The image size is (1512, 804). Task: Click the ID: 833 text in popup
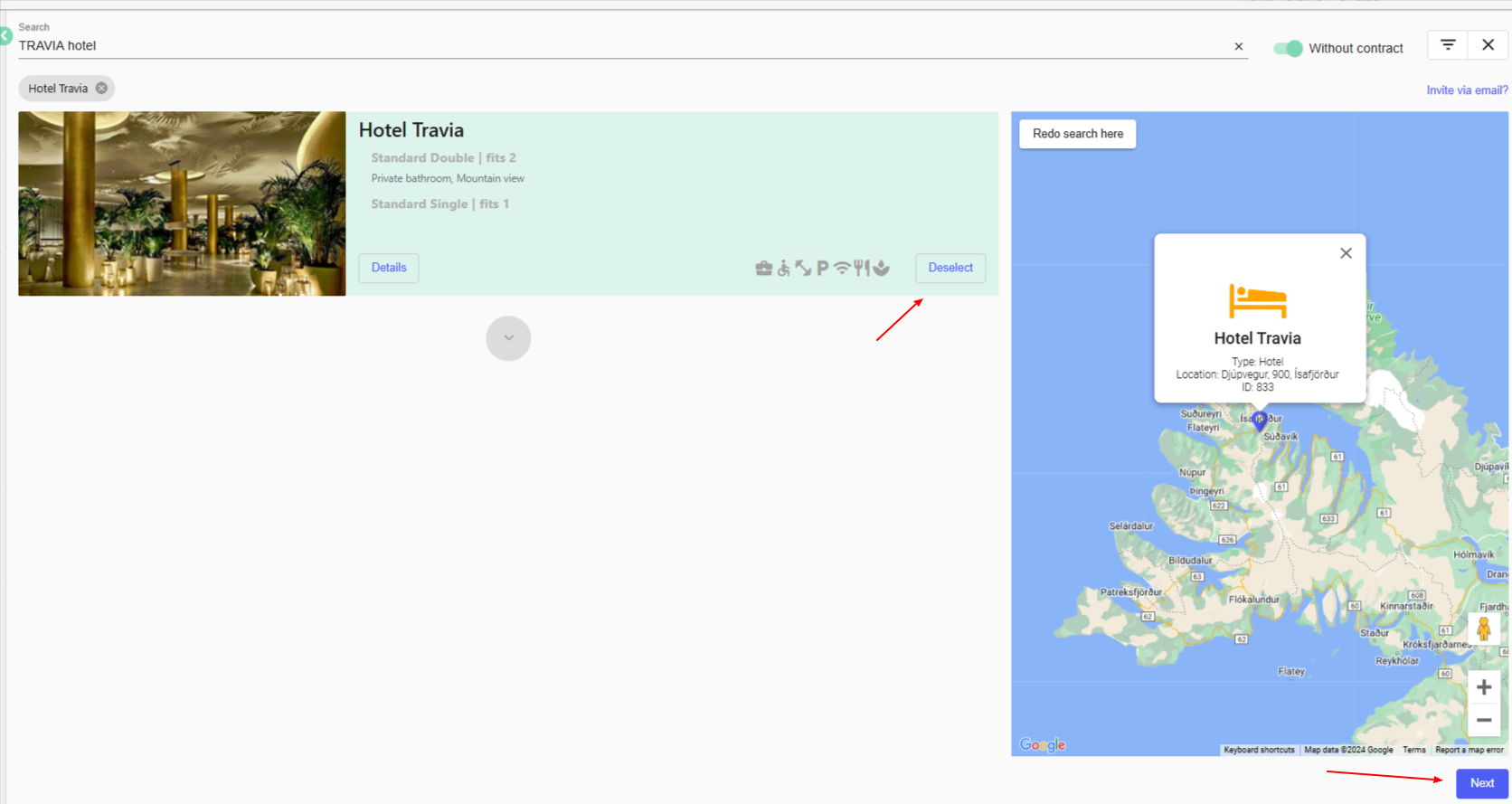(1257, 387)
